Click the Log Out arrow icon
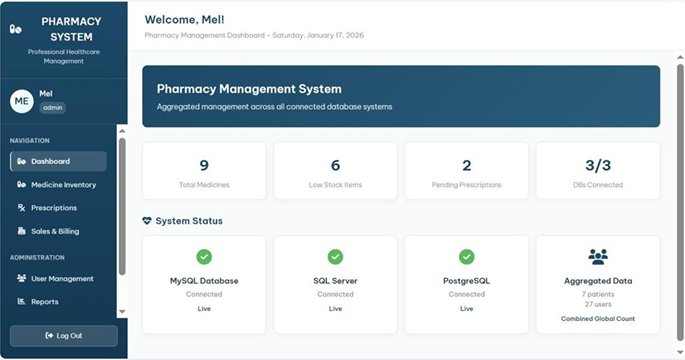Screen dimensions: 685x360 point(49,336)
